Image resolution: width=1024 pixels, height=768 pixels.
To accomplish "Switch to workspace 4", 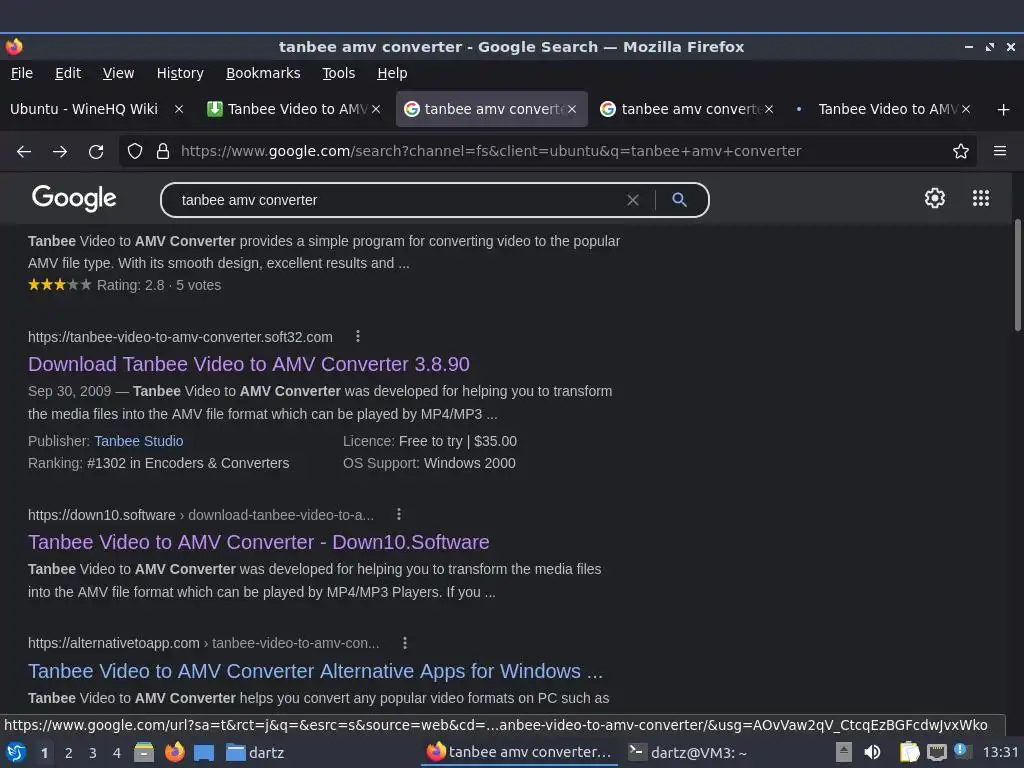I will click(117, 753).
